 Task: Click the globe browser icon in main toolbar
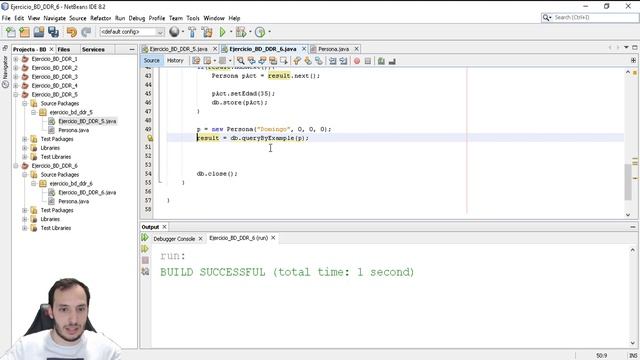point(174,31)
